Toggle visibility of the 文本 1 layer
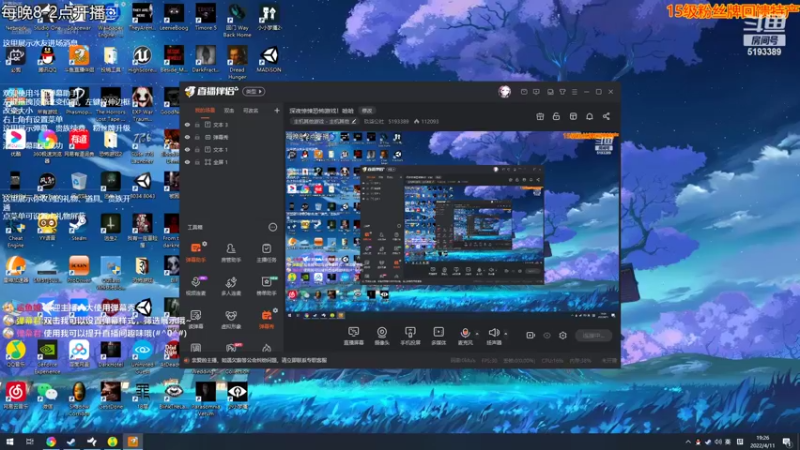 pyautogui.click(x=187, y=149)
